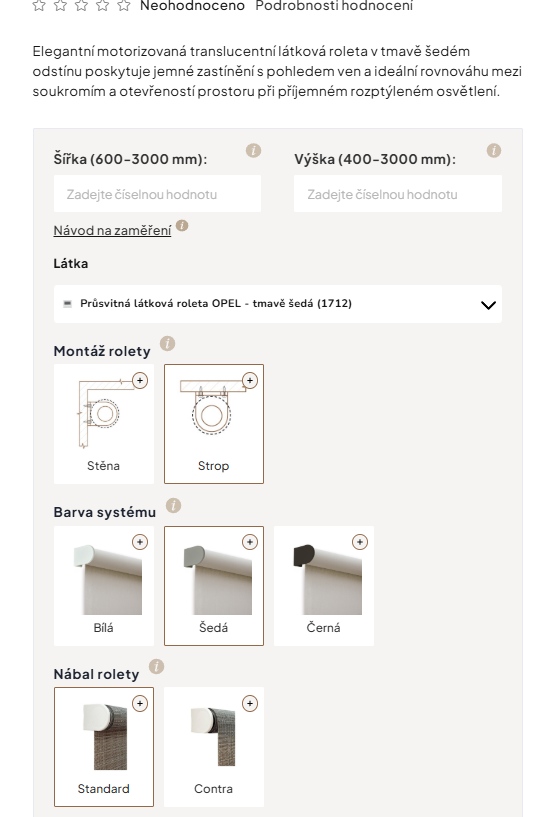Enlarge Stěna mounting image with plus icon
Image resolution: width=547 pixels, height=817 pixels.
pos(140,380)
